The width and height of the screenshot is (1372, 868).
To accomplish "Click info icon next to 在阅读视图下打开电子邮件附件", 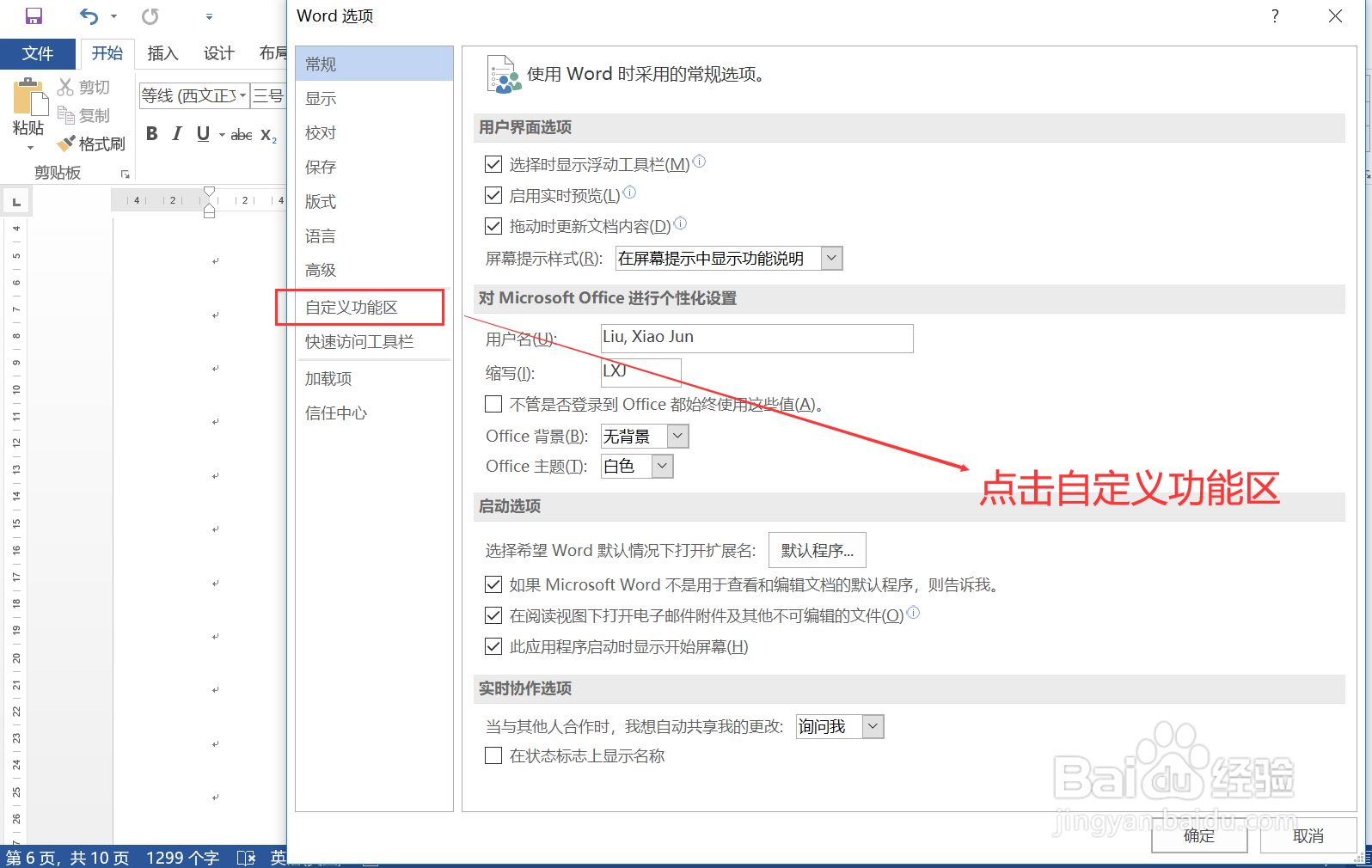I will tap(913, 613).
